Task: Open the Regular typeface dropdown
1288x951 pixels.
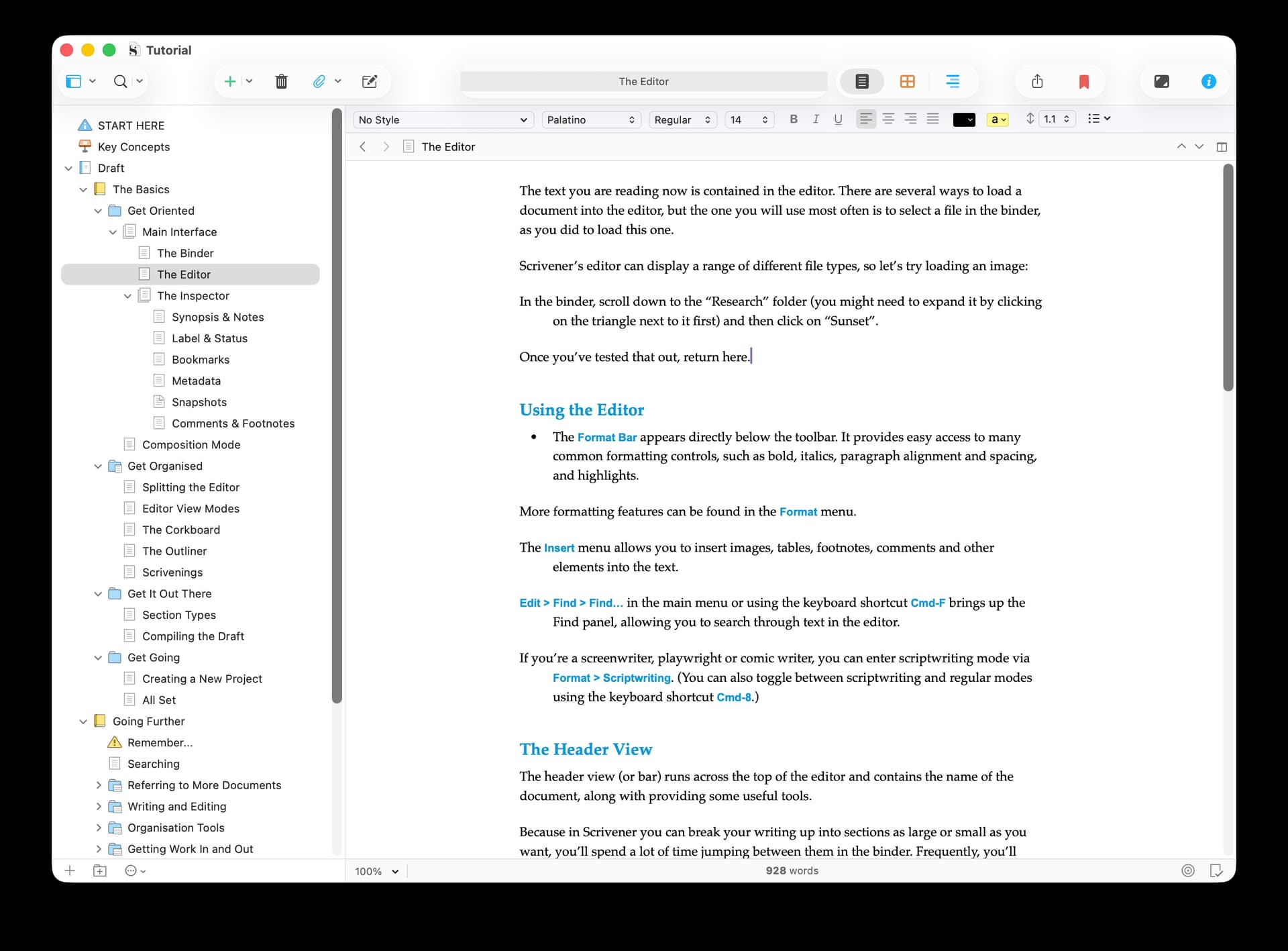Action: (683, 119)
